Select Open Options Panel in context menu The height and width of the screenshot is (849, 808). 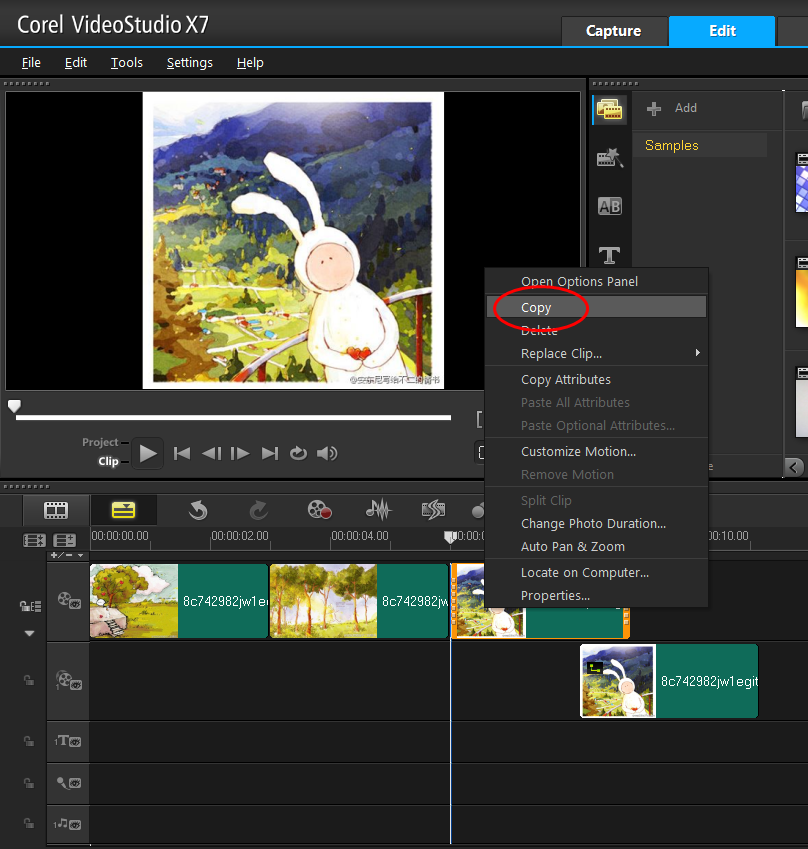596,282
